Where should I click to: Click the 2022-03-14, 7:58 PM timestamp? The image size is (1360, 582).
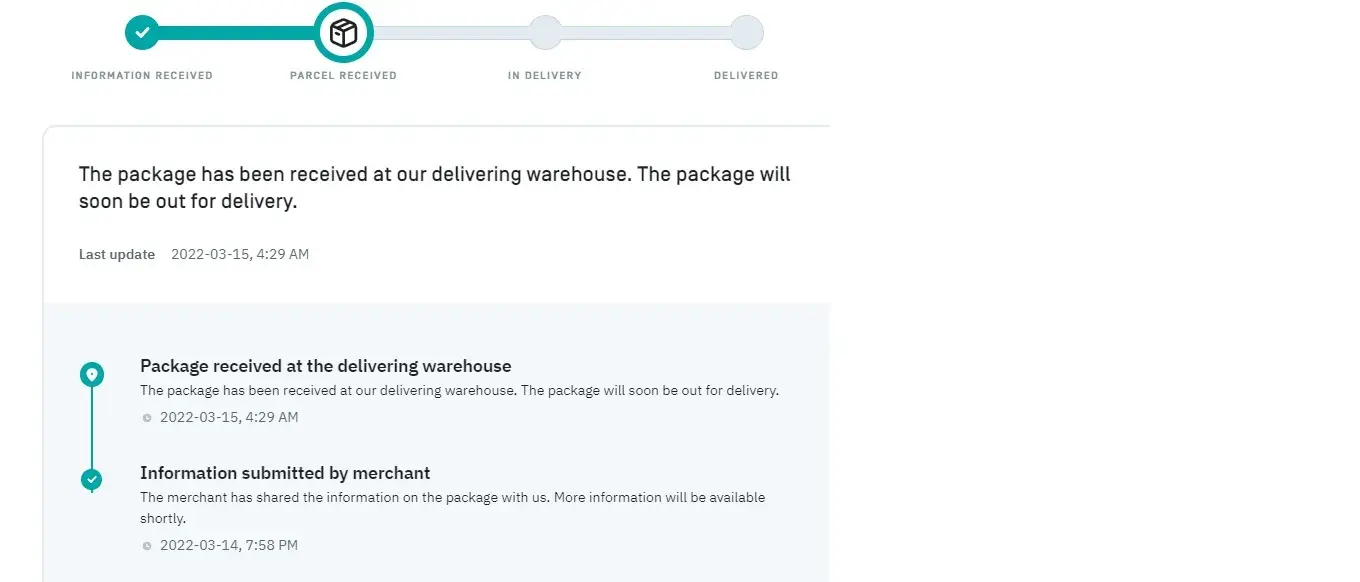pyautogui.click(x=229, y=545)
